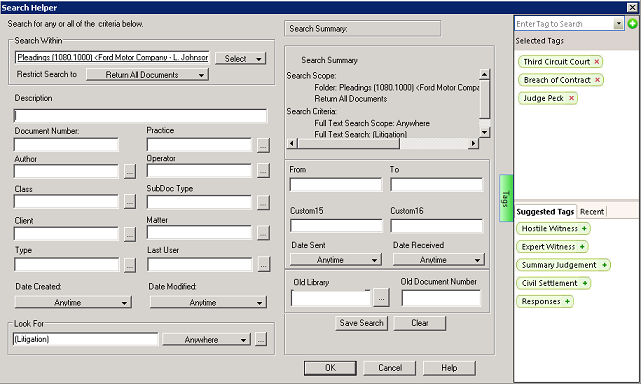Add the Responses suggested tag
The height and width of the screenshot is (384, 641).
[x=567, y=301]
